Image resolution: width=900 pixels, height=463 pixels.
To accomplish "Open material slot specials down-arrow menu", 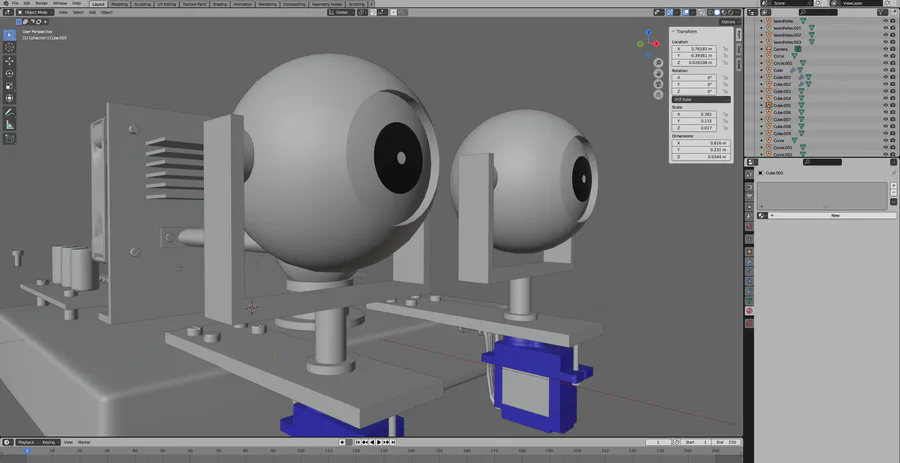I will (x=894, y=202).
